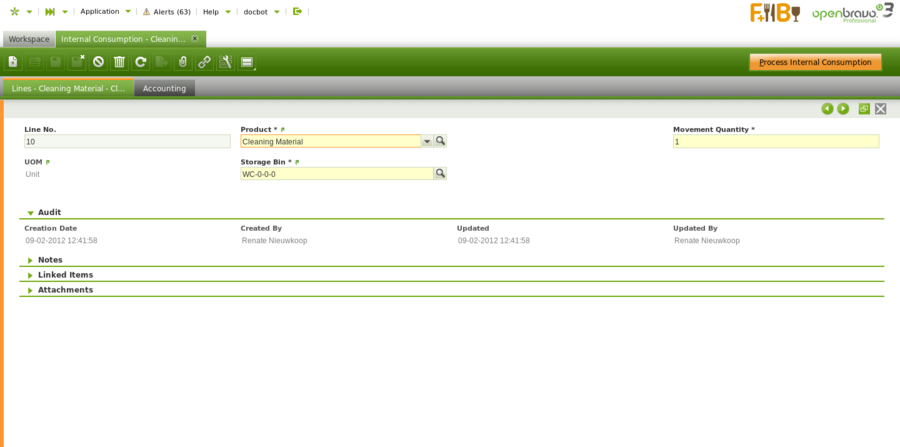Go to the next record arrow
900x447 pixels.
pos(843,108)
